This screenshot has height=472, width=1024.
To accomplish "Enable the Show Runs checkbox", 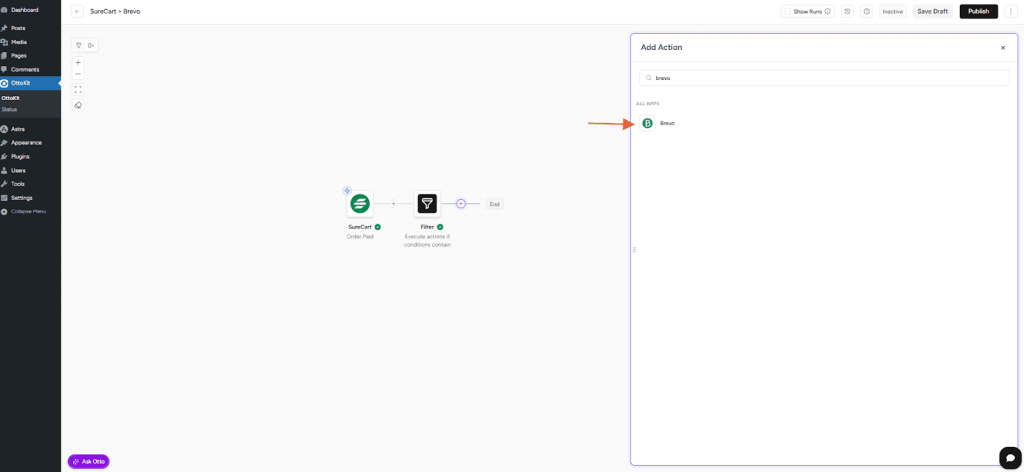I will (x=788, y=11).
